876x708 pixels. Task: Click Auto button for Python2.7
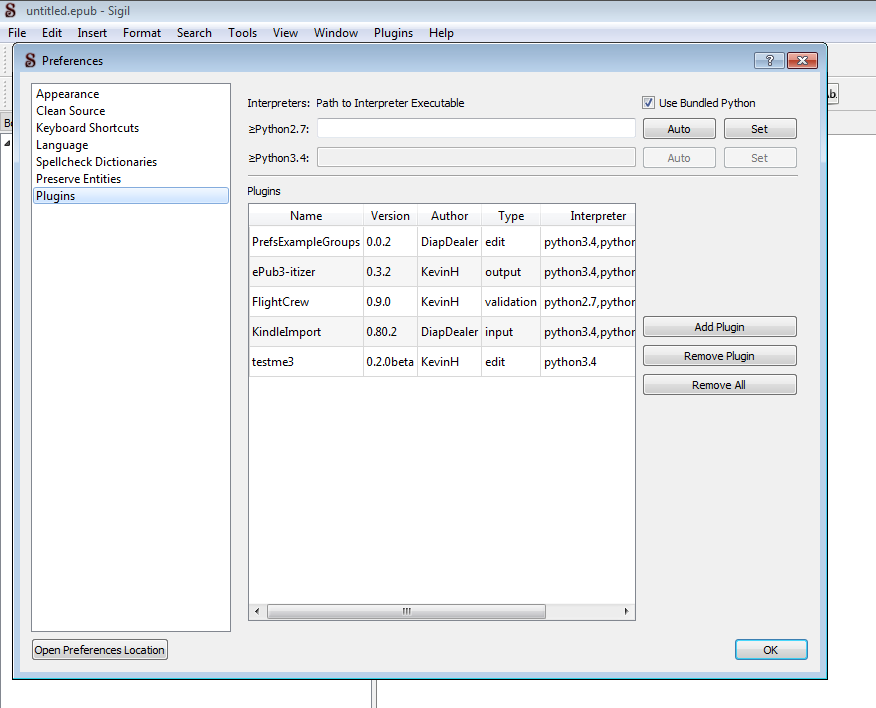(x=679, y=129)
